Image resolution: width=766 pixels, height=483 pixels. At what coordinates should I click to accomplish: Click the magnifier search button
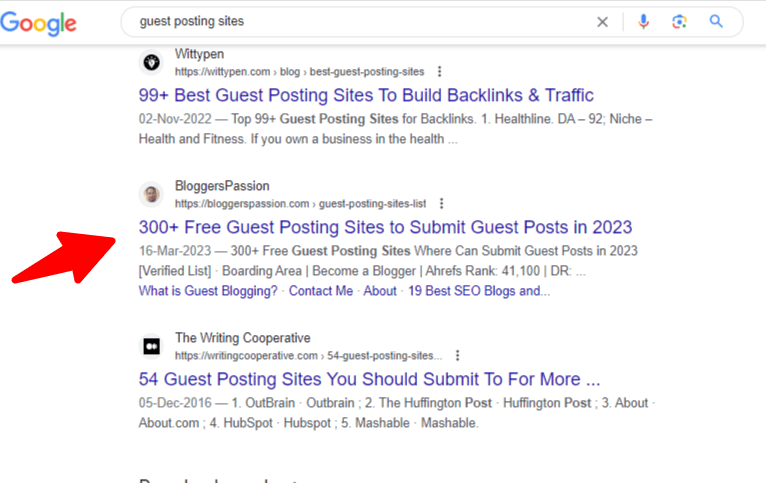click(716, 21)
